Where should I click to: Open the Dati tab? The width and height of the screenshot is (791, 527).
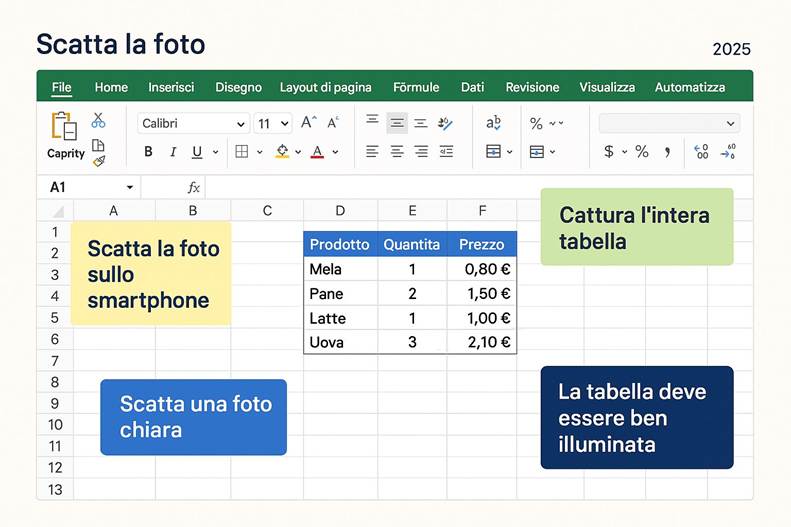[x=472, y=87]
